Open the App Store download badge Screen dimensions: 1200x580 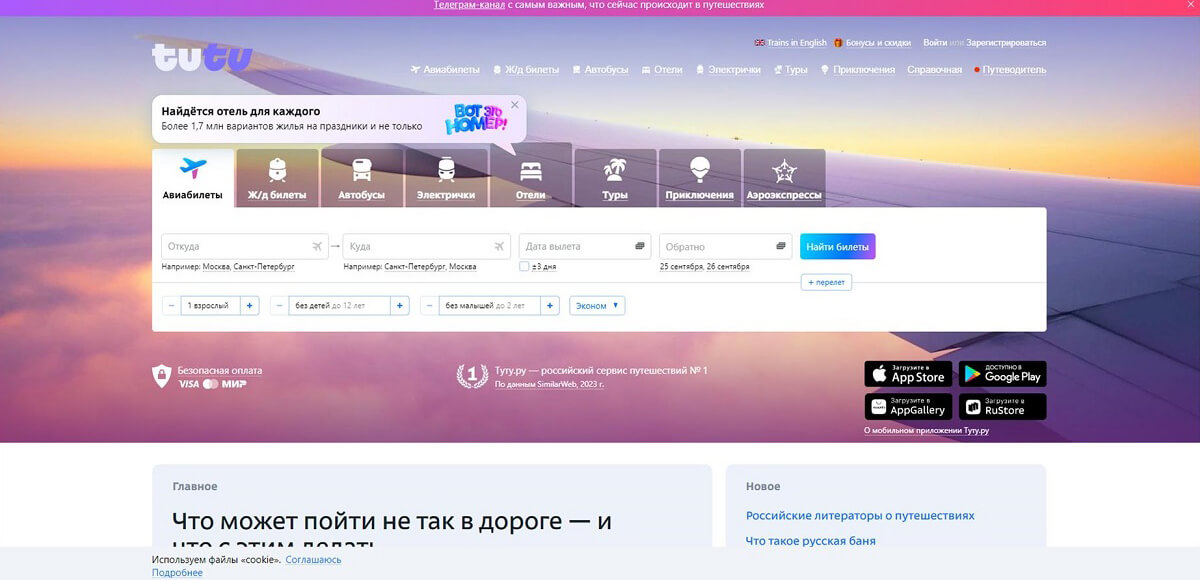click(908, 374)
